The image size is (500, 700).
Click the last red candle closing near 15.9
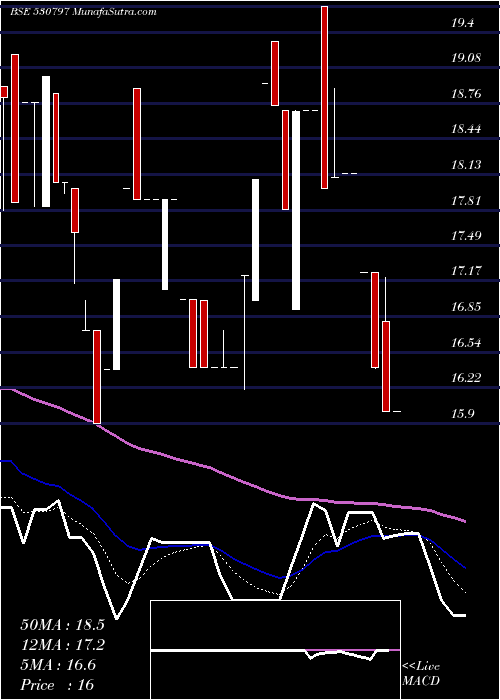[386, 366]
